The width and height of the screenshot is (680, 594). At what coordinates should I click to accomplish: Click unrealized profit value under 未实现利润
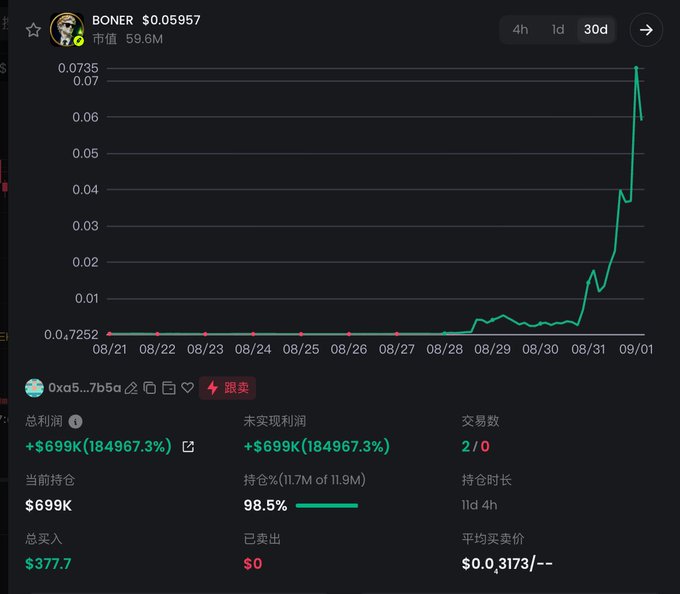click(317, 446)
